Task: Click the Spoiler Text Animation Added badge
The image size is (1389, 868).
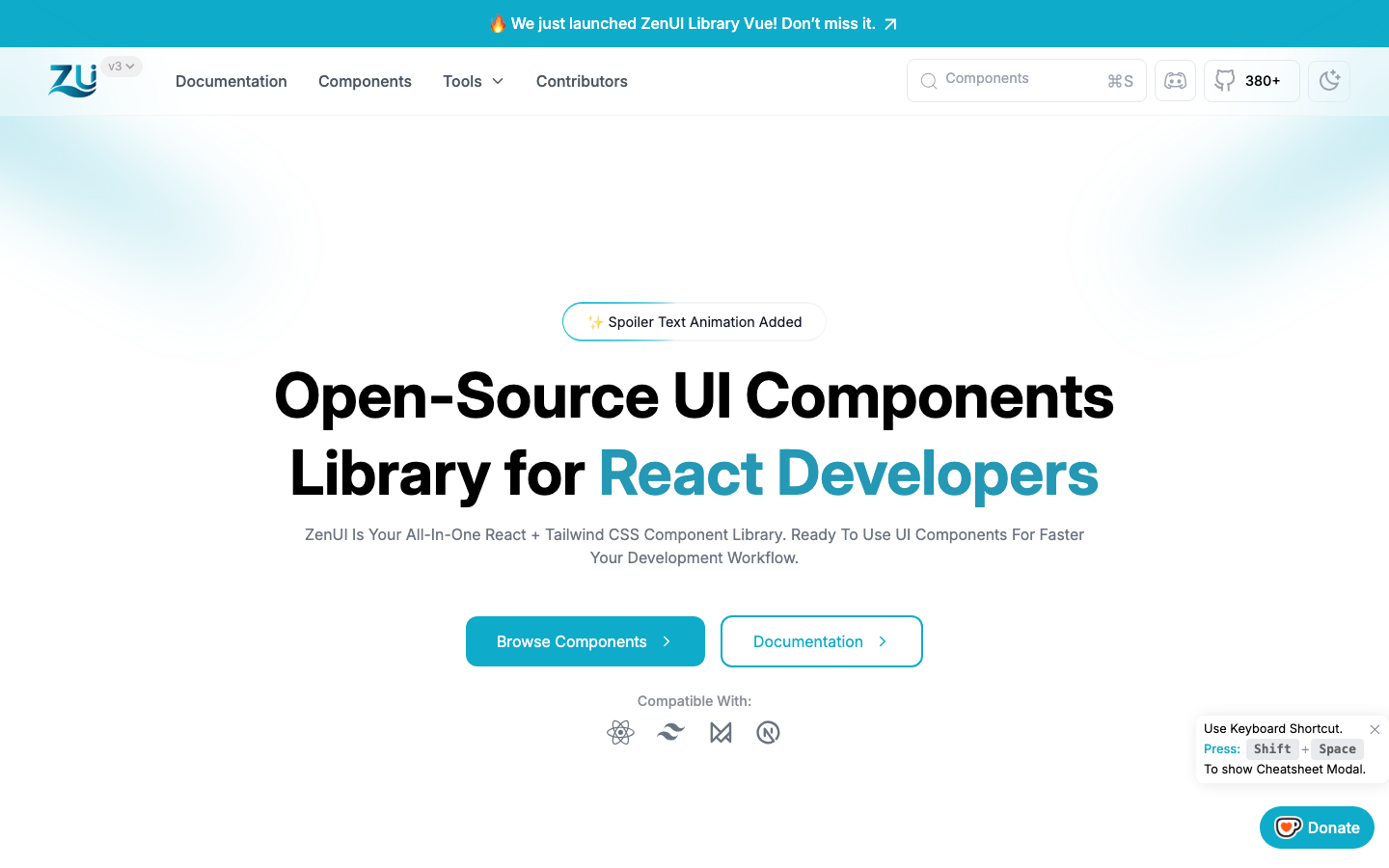Action: pos(694,322)
